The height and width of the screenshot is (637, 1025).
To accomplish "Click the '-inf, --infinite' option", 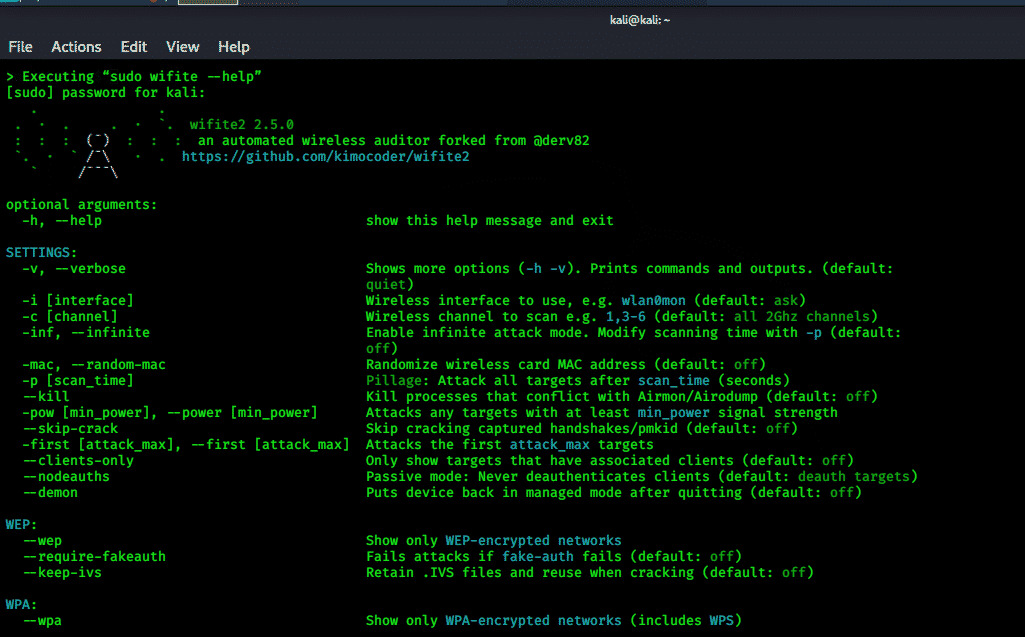I will pos(86,333).
